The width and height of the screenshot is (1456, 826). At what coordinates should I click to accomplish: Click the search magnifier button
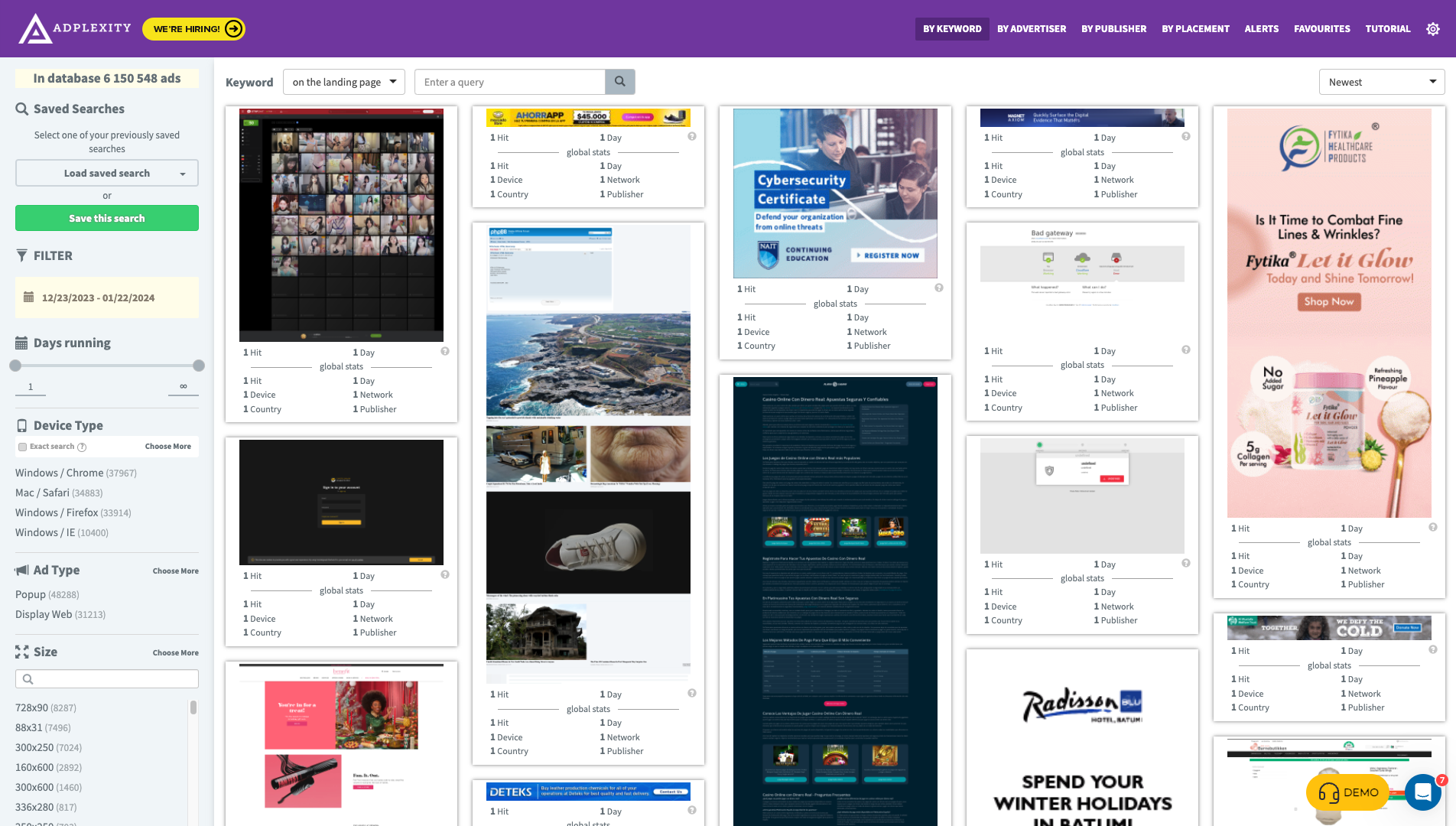pos(619,82)
